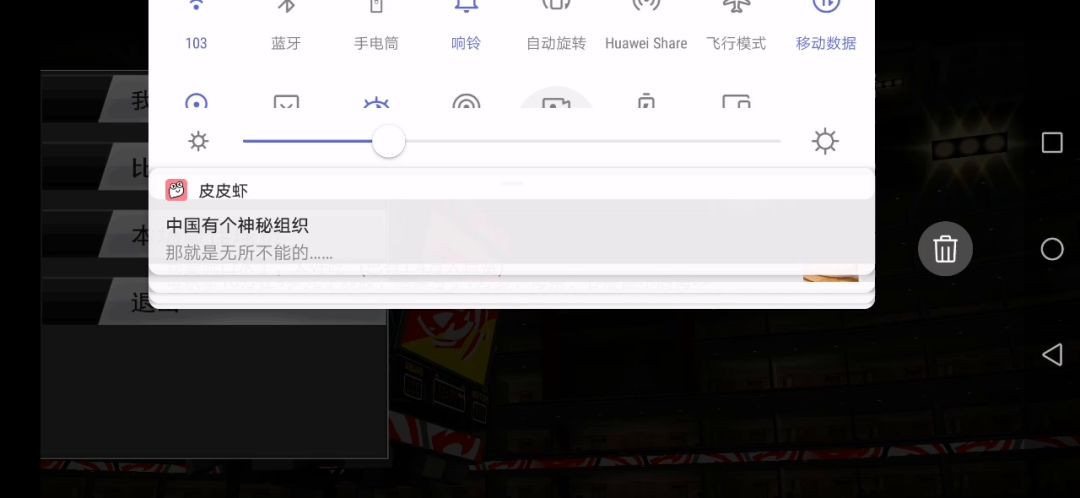The height and width of the screenshot is (498, 1080).
Task: Click the brightness slider handle
Action: tap(388, 141)
